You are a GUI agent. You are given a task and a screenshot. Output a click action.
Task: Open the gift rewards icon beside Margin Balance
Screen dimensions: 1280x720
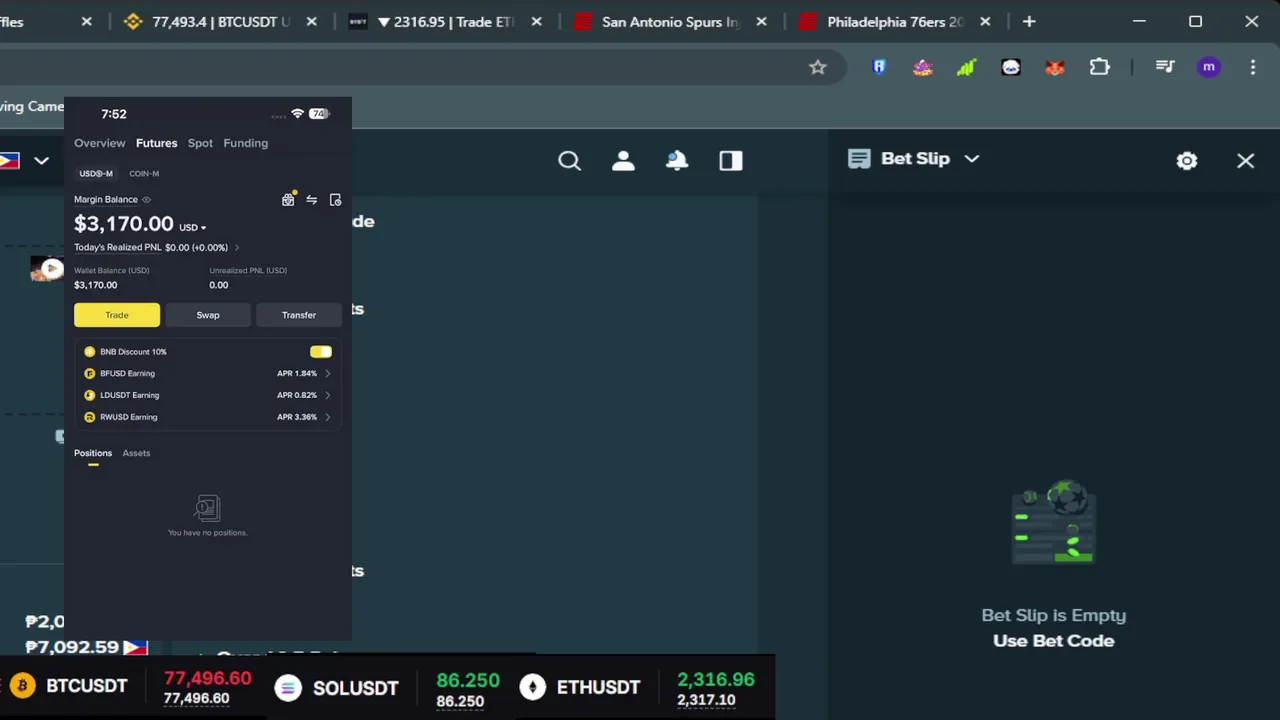pyautogui.click(x=288, y=200)
